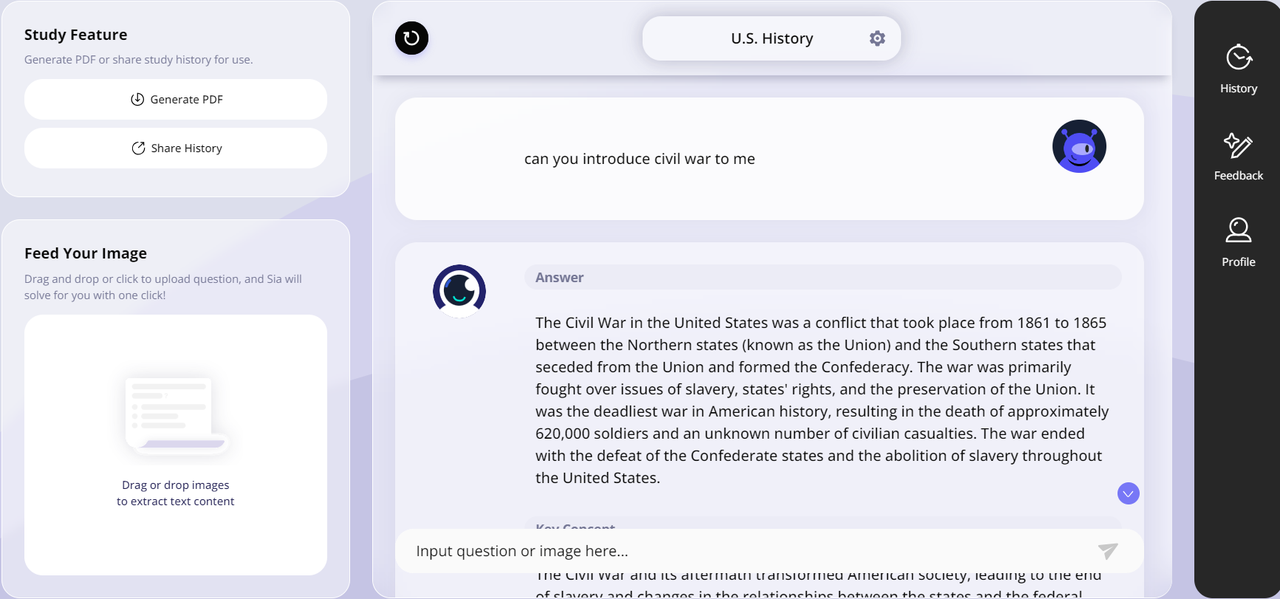Click the Answer section header
Viewport: 1280px width, 599px height.
tap(823, 277)
